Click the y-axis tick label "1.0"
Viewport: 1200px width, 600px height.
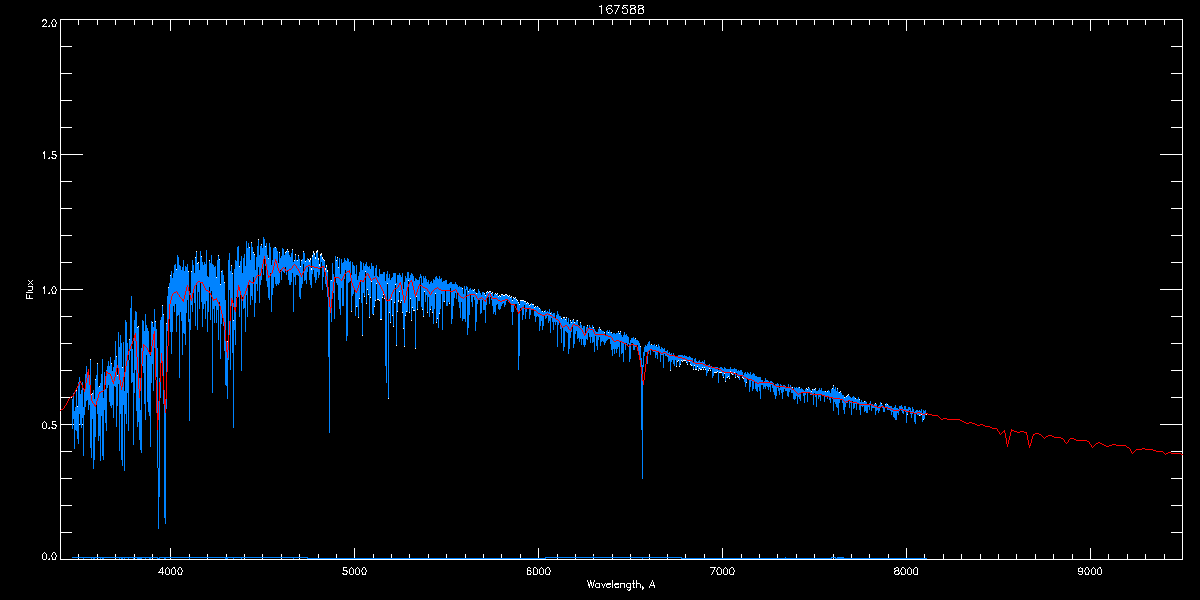pos(49,290)
